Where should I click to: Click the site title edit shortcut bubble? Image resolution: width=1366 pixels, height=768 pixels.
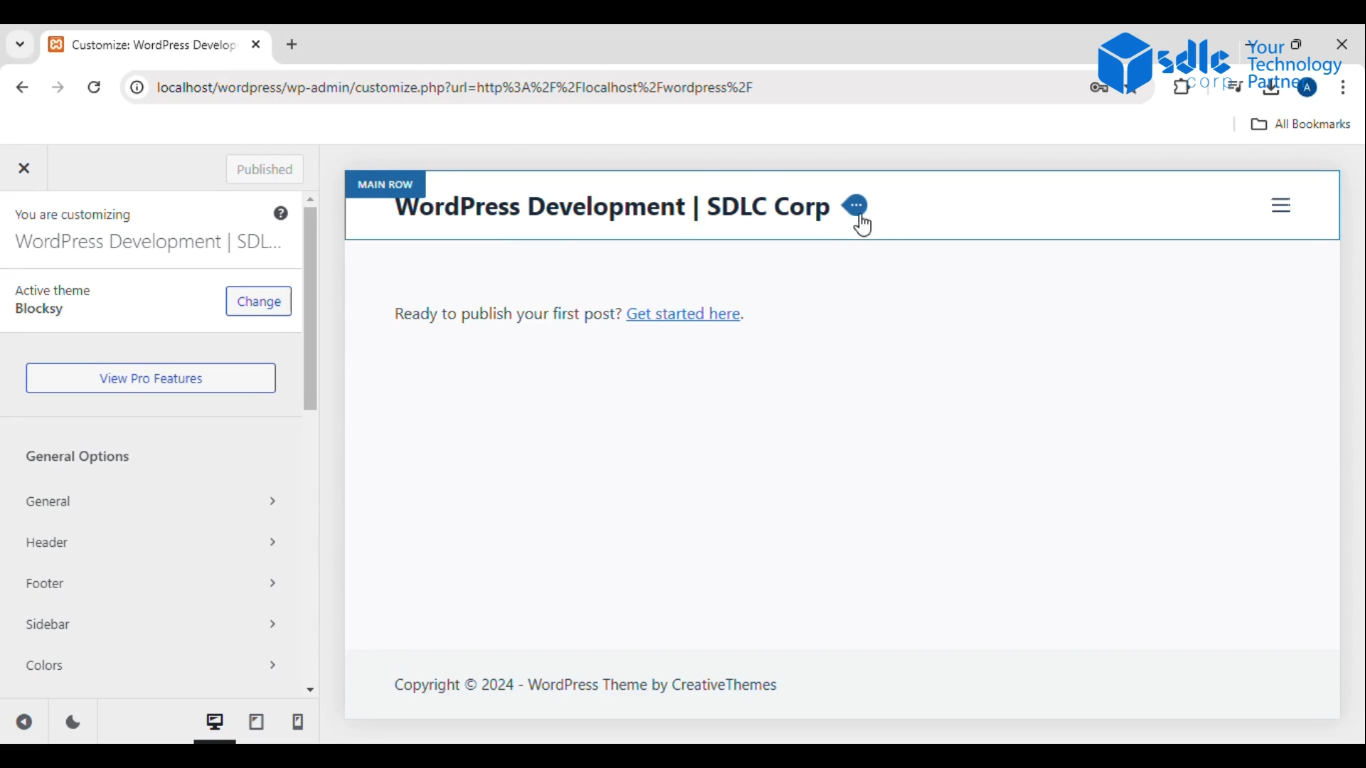(x=855, y=205)
